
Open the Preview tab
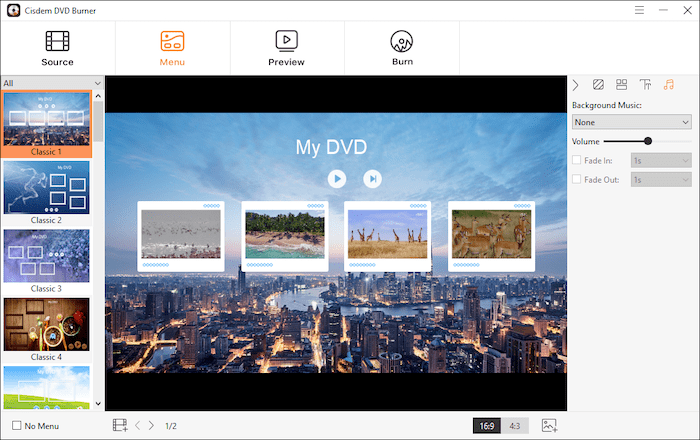pyautogui.click(x=287, y=48)
